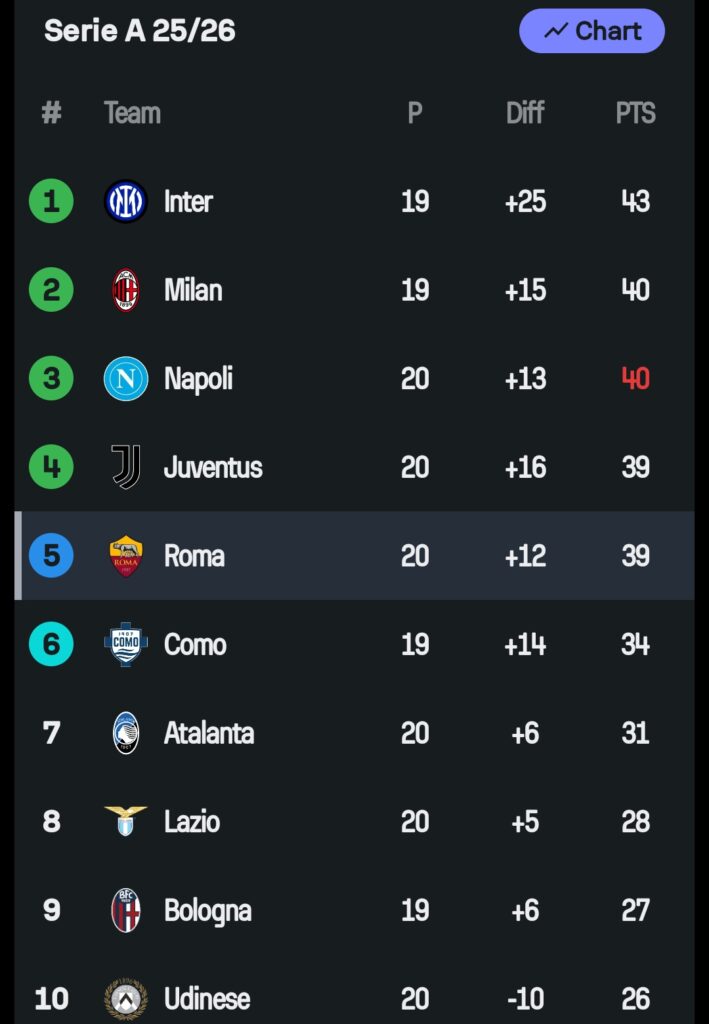Screen dimensions: 709x1024
Task: Click the Napoli club logo
Action: pos(126,379)
